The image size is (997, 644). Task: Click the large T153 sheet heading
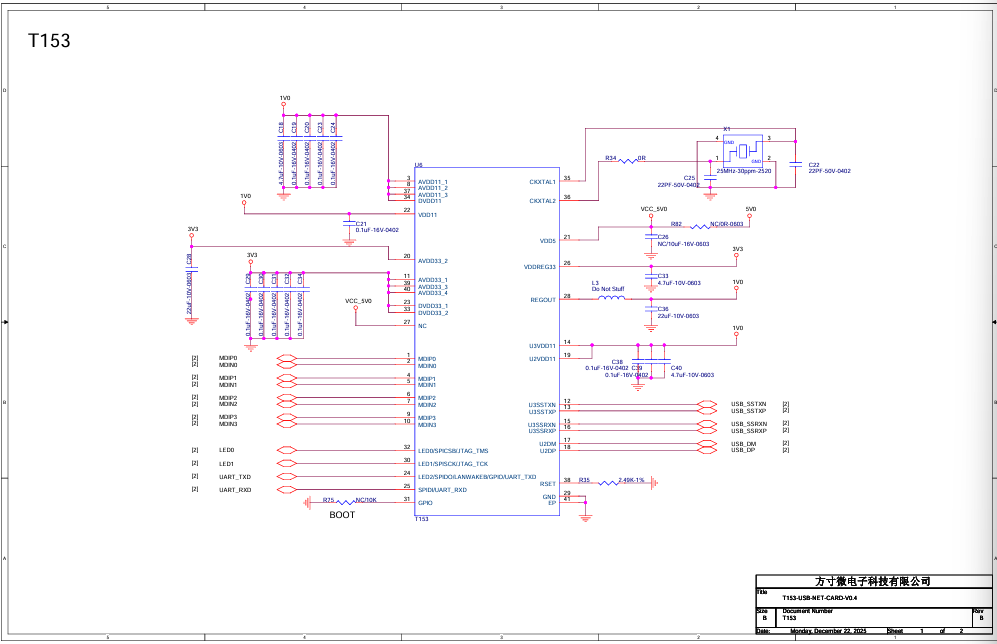pyautogui.click(x=49, y=41)
